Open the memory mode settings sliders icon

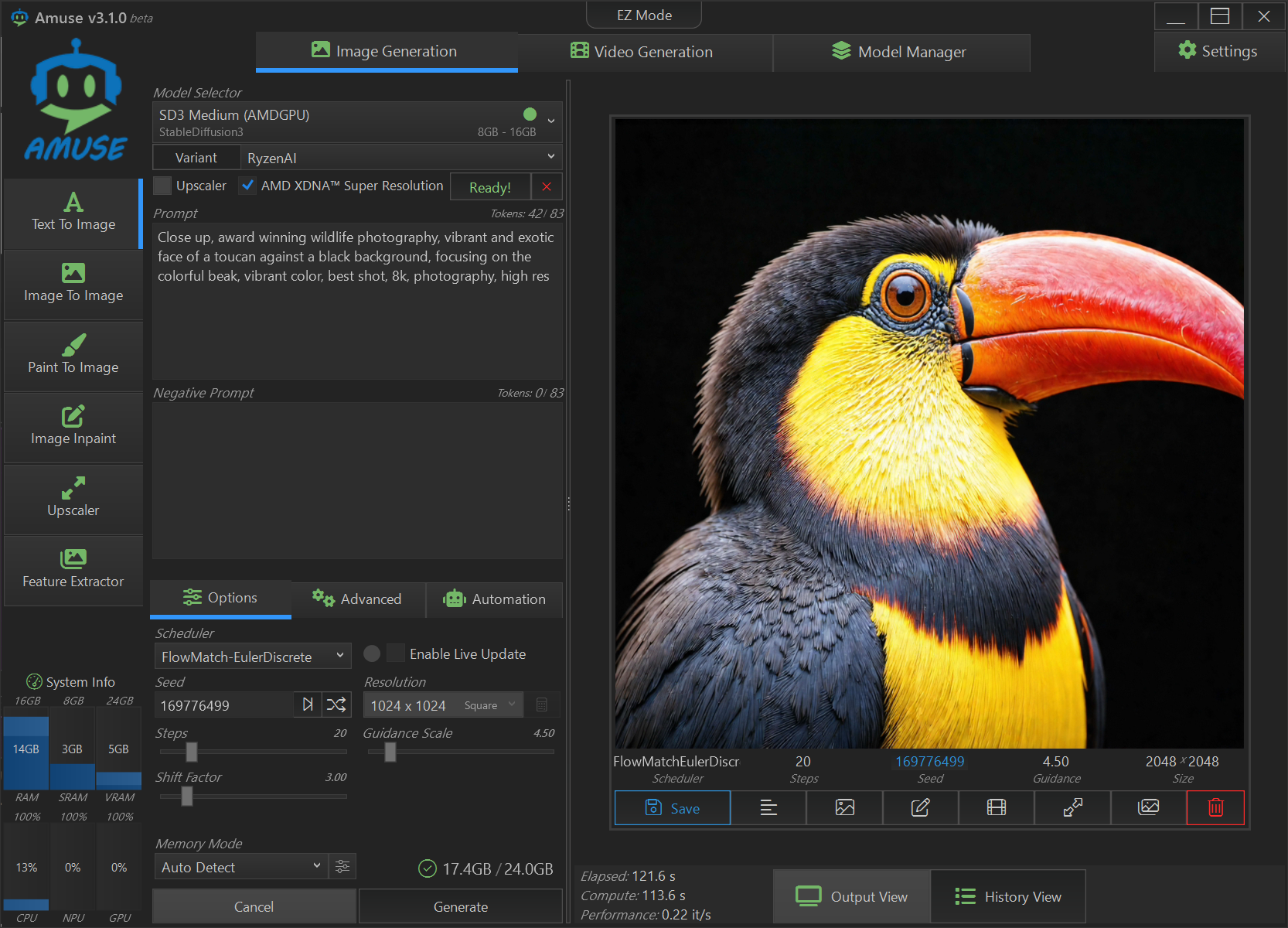pos(342,867)
